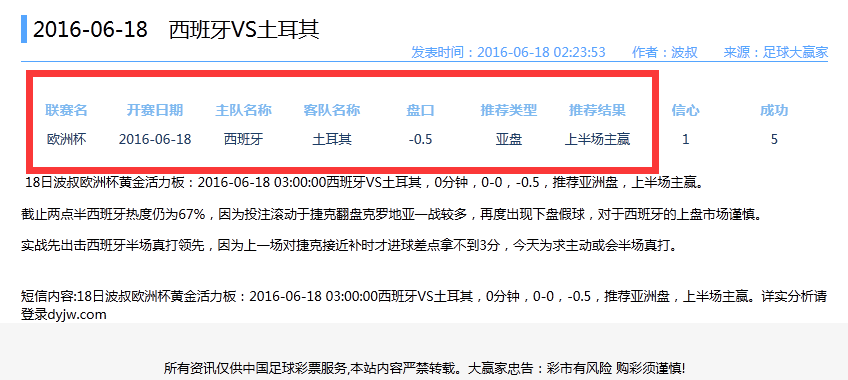Select the 开赛日期 column header

pos(155,110)
